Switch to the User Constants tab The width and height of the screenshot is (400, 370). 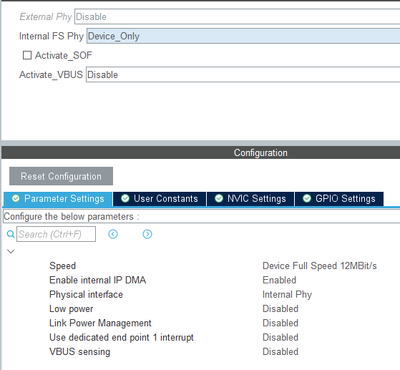160,199
